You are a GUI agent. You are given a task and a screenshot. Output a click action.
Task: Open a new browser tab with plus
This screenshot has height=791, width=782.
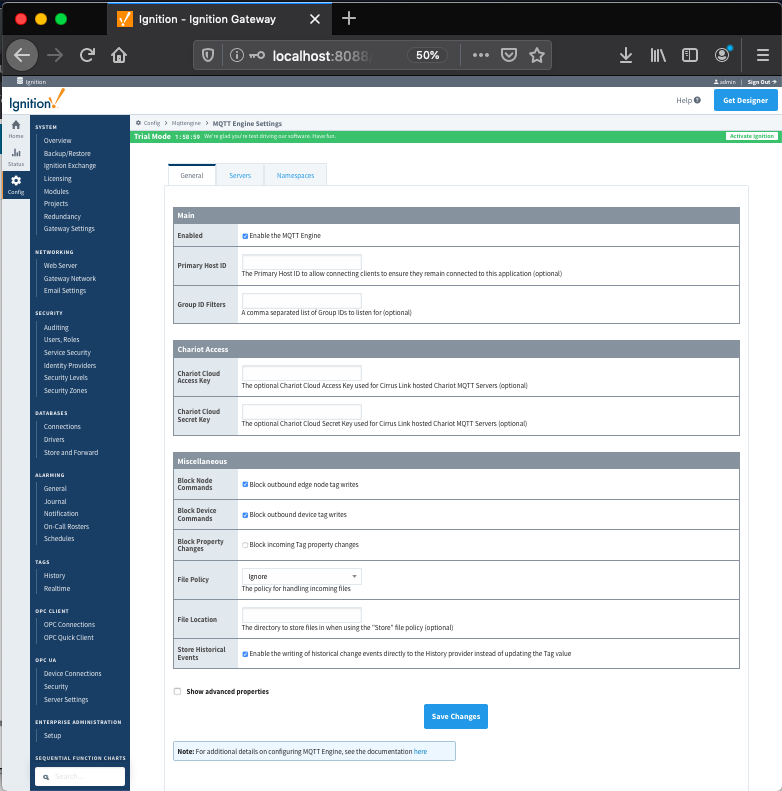click(x=349, y=19)
